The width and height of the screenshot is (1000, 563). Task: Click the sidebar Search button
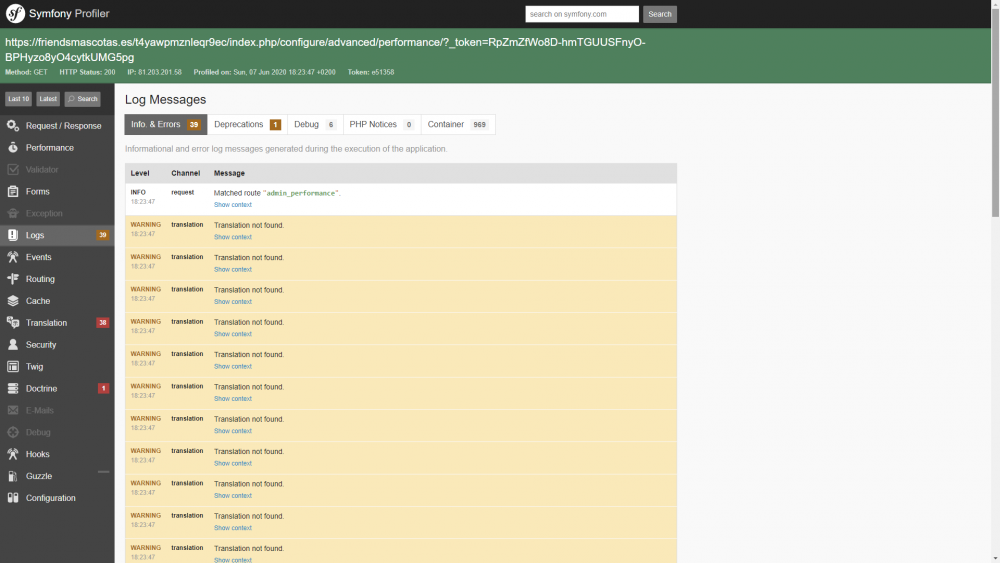pos(82,99)
